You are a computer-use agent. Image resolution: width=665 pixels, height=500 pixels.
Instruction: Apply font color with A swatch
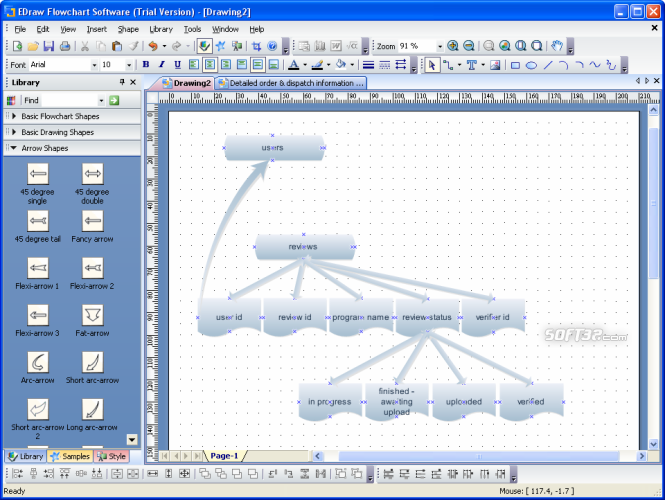(293, 65)
